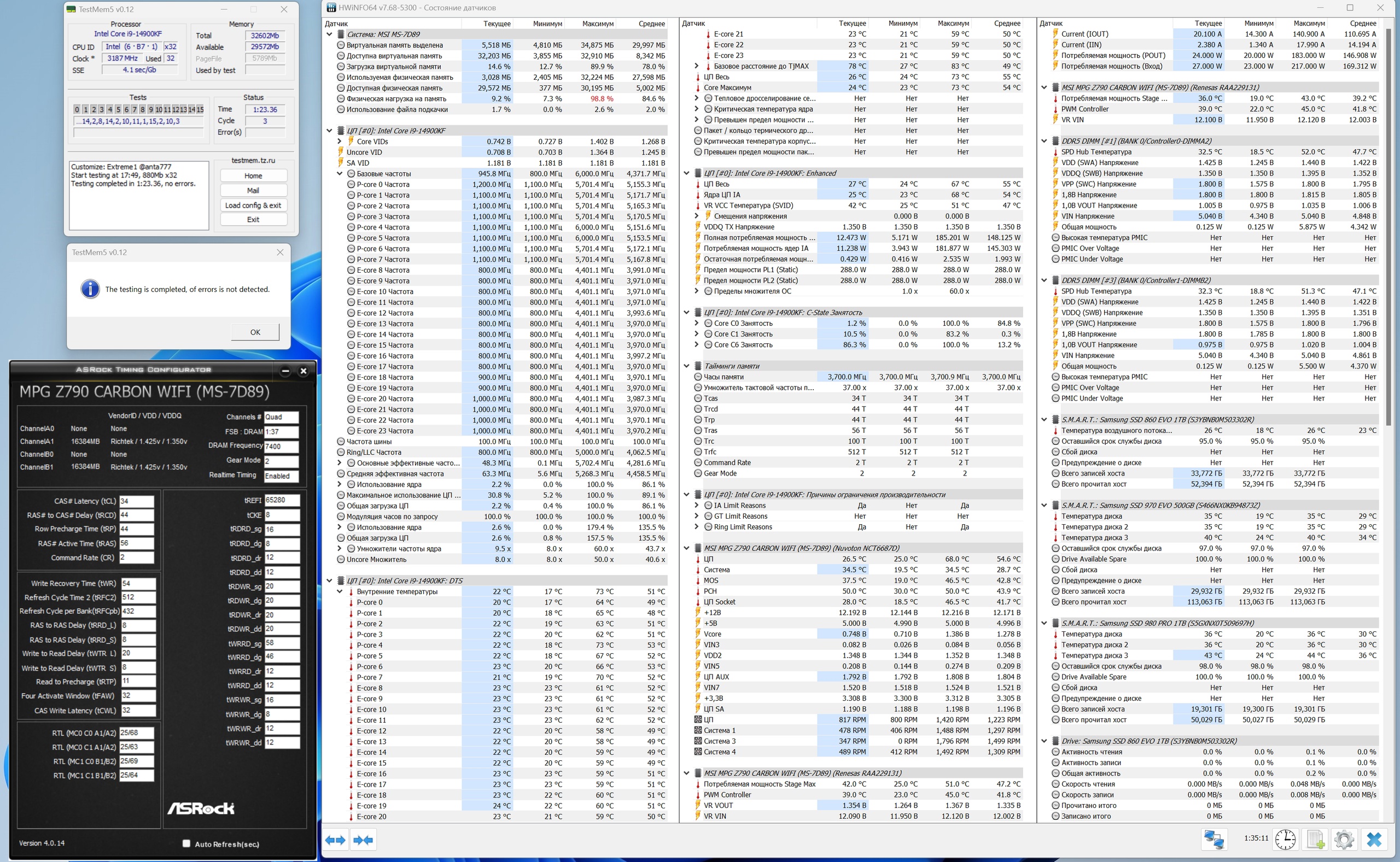Collapse the Тайминги памяти section
The height and width of the screenshot is (862, 1400).
click(x=686, y=366)
